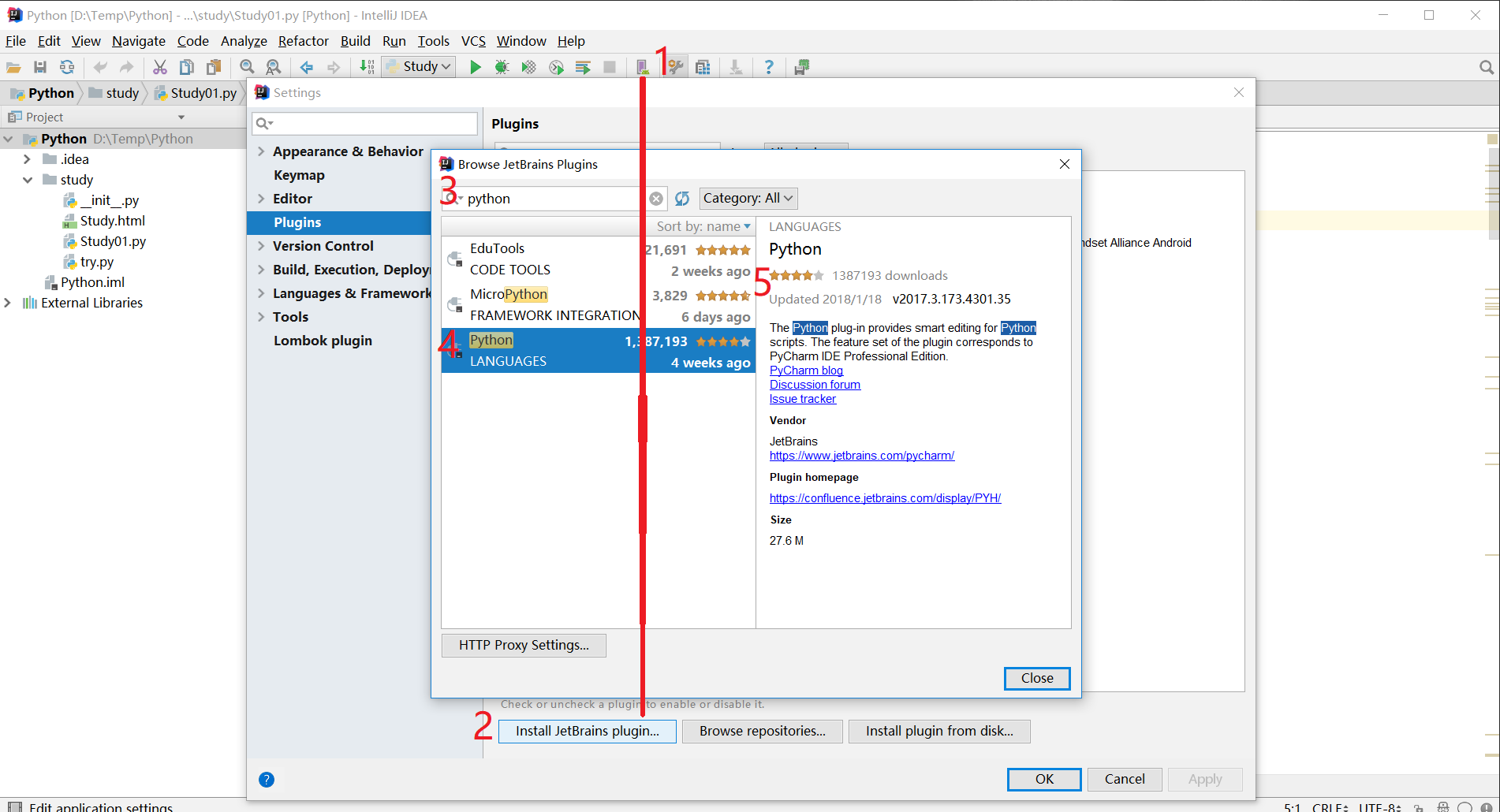
Task: Clear the python search text with X icon
Action: [656, 199]
